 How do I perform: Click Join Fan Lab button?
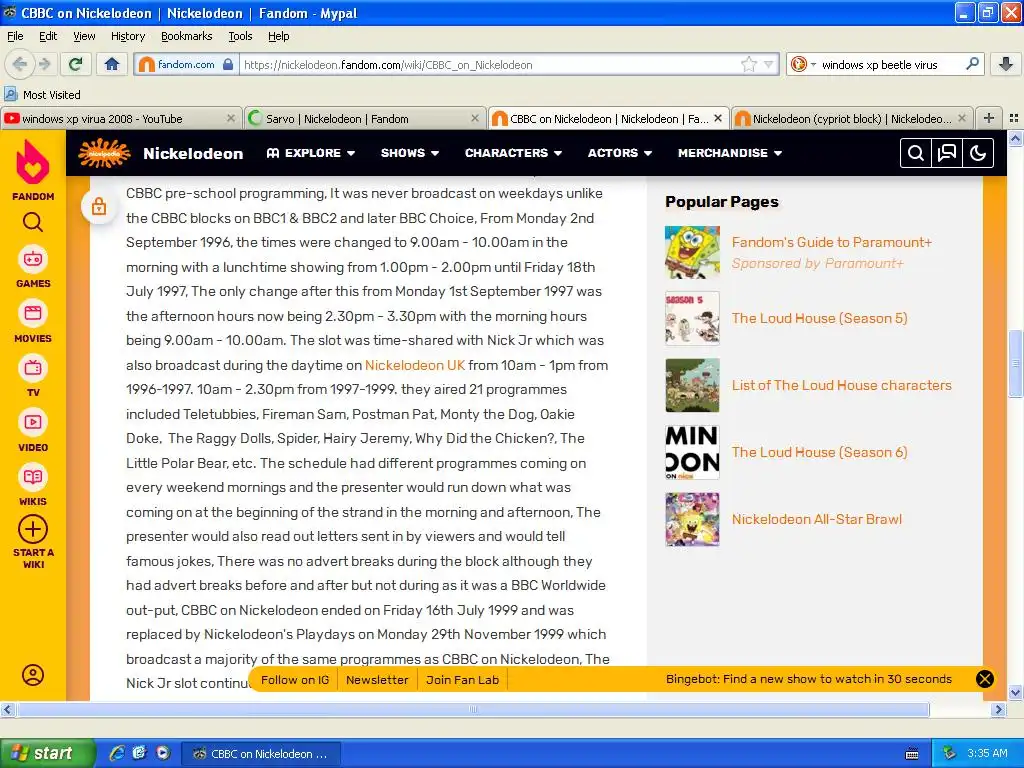coord(462,680)
